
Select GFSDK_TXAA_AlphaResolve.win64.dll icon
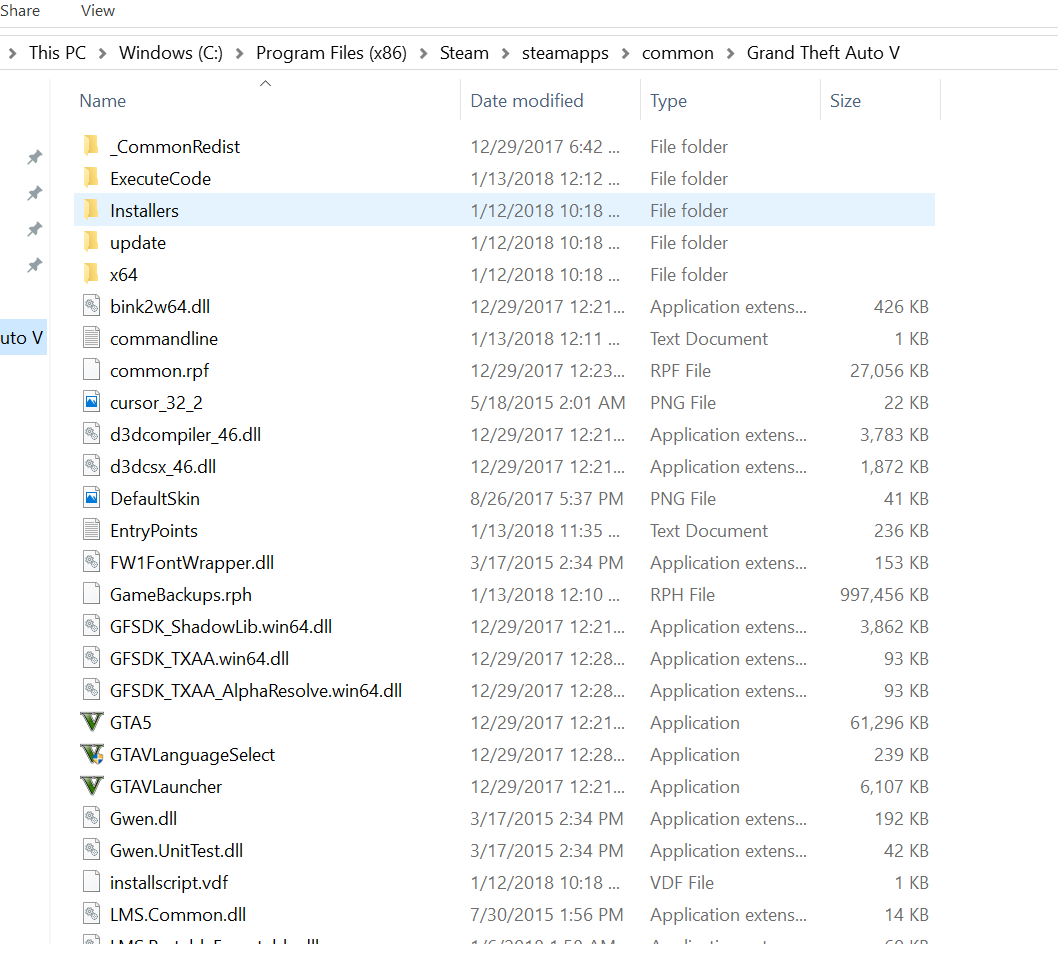pyautogui.click(x=92, y=690)
